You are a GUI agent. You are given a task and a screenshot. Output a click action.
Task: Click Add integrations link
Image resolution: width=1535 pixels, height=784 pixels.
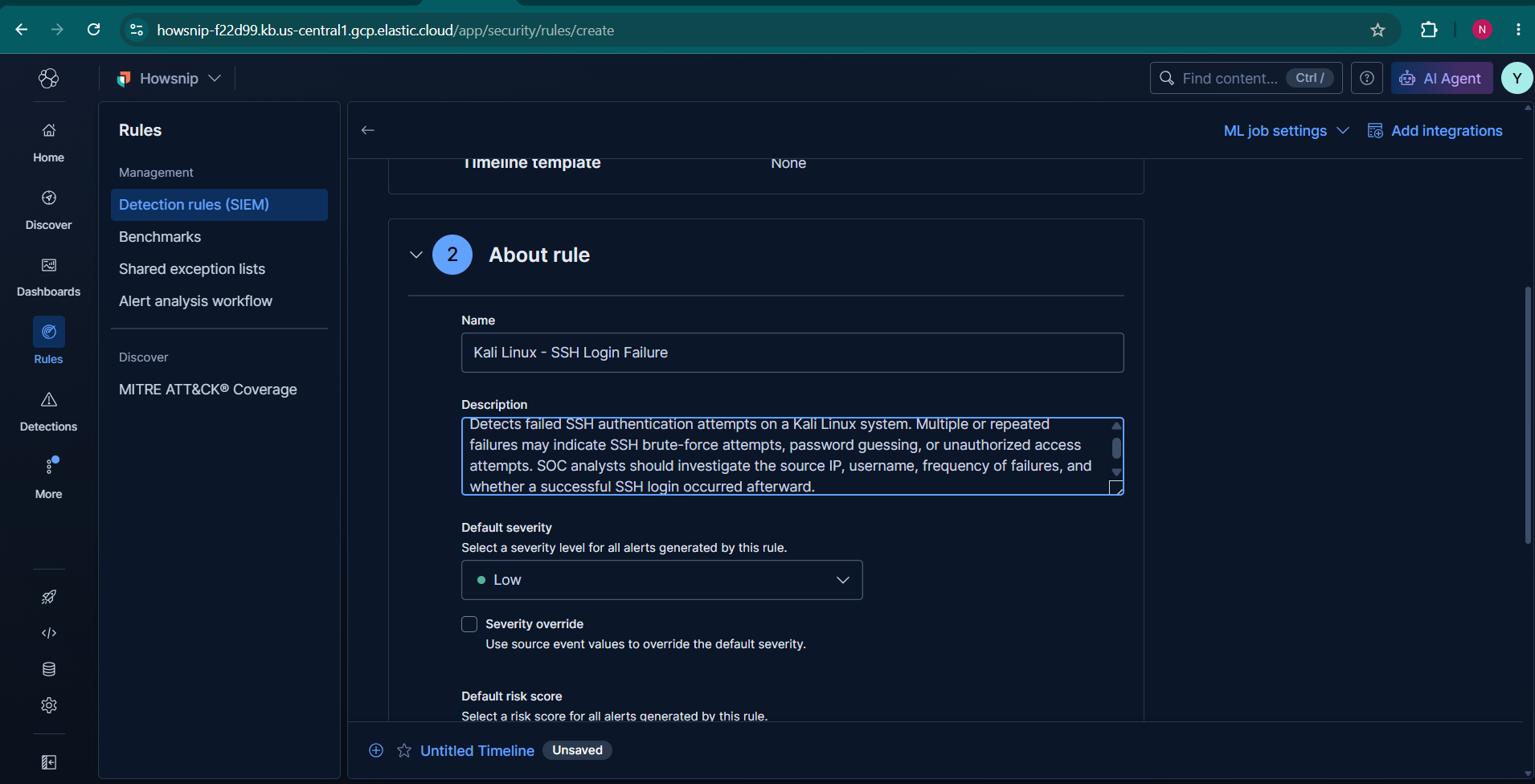click(x=1435, y=130)
